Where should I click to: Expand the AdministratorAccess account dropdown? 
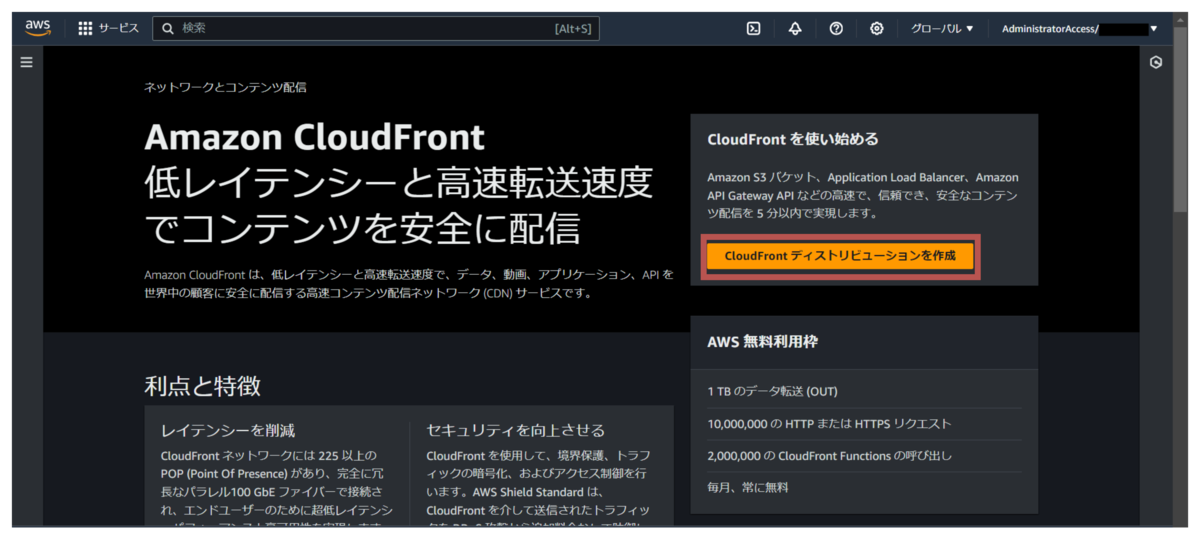click(x=1080, y=28)
